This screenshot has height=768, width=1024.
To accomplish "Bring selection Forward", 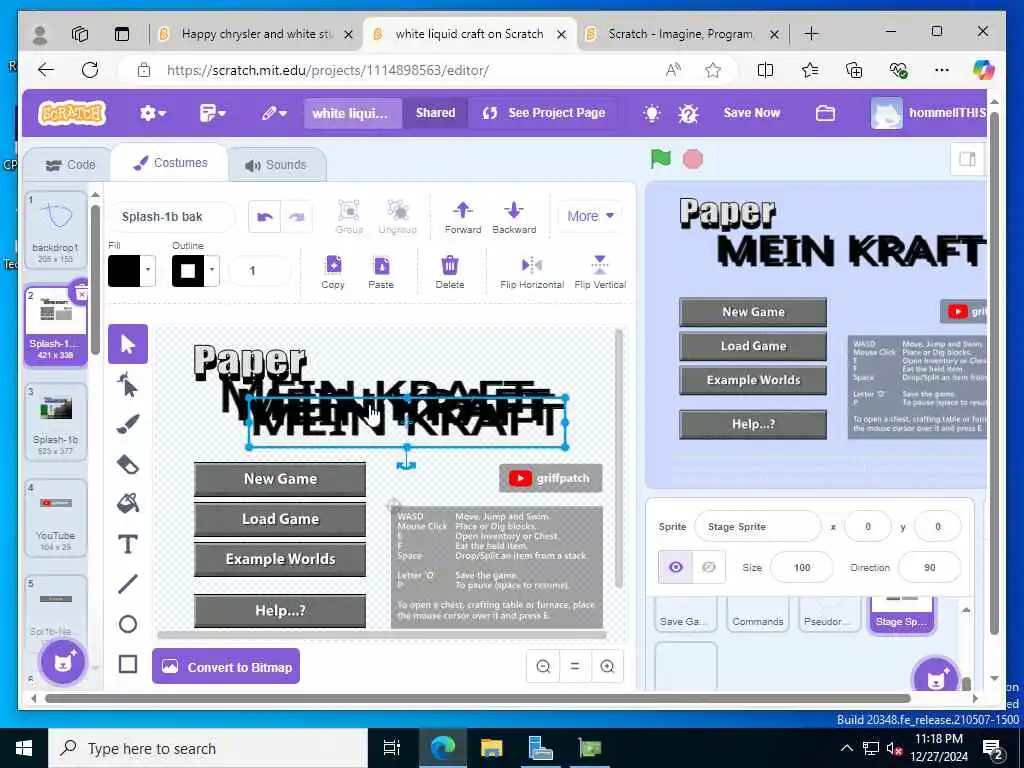I will (463, 217).
